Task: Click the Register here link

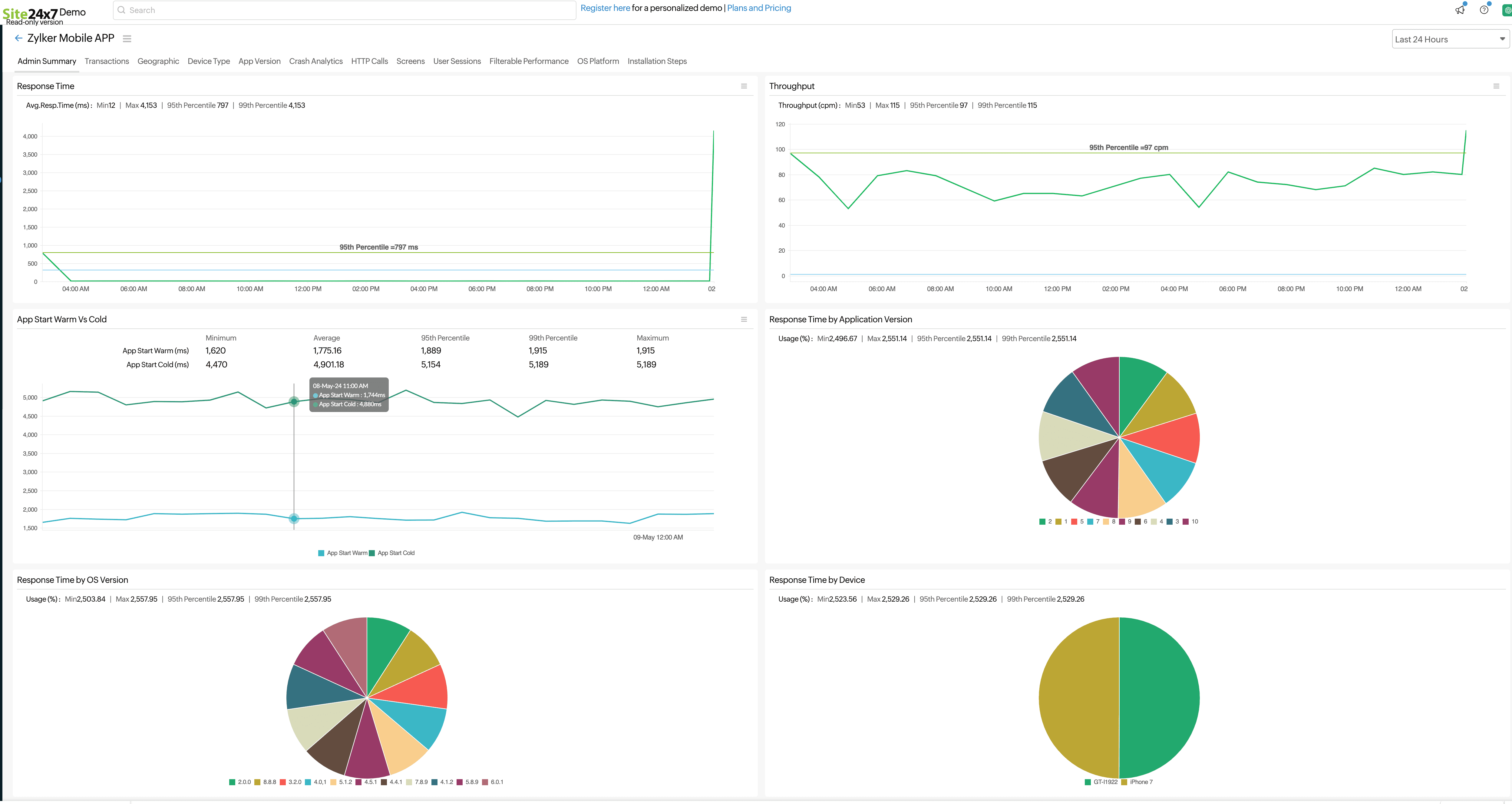Action: (605, 8)
